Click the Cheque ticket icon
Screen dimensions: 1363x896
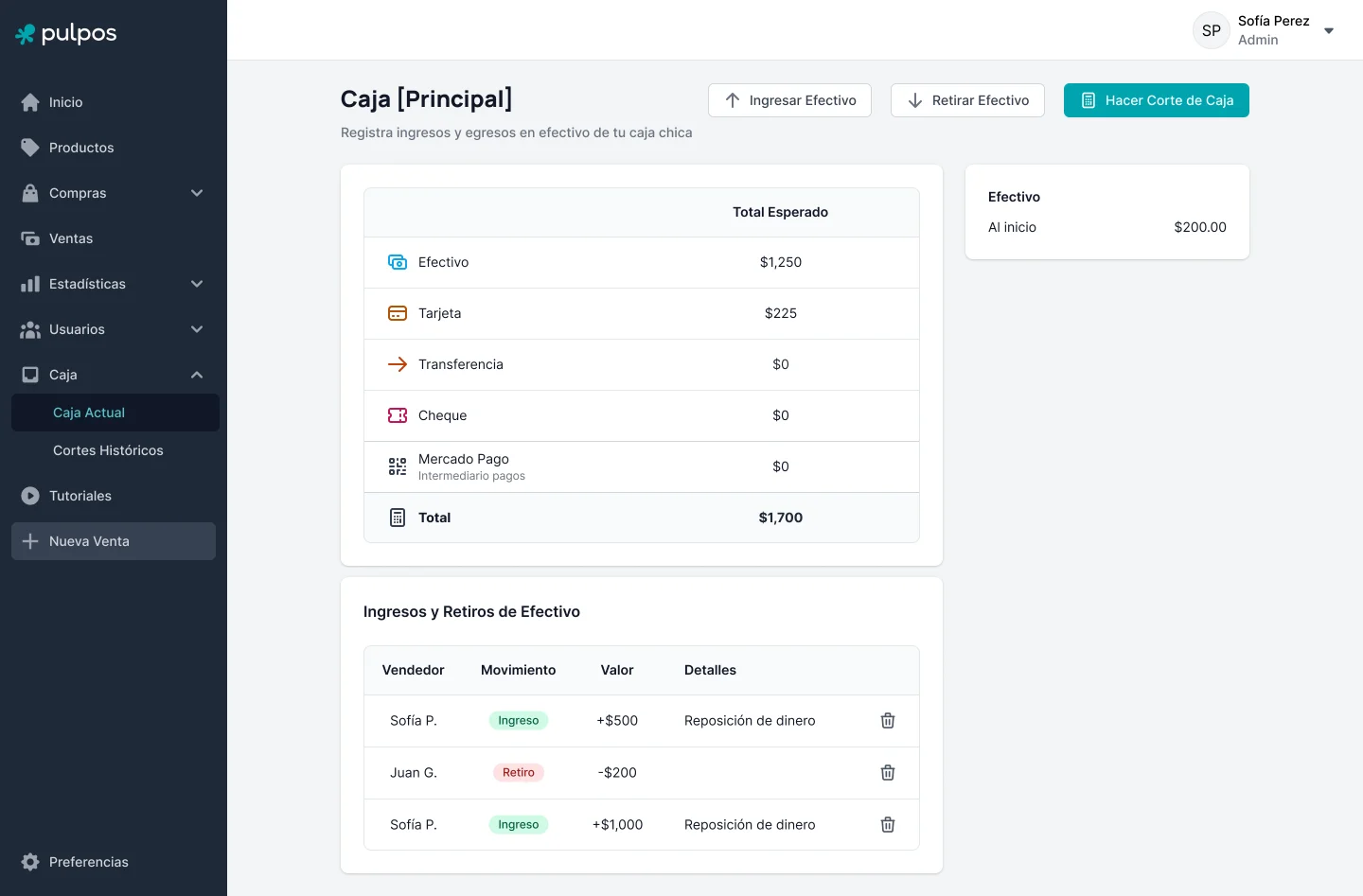(398, 415)
